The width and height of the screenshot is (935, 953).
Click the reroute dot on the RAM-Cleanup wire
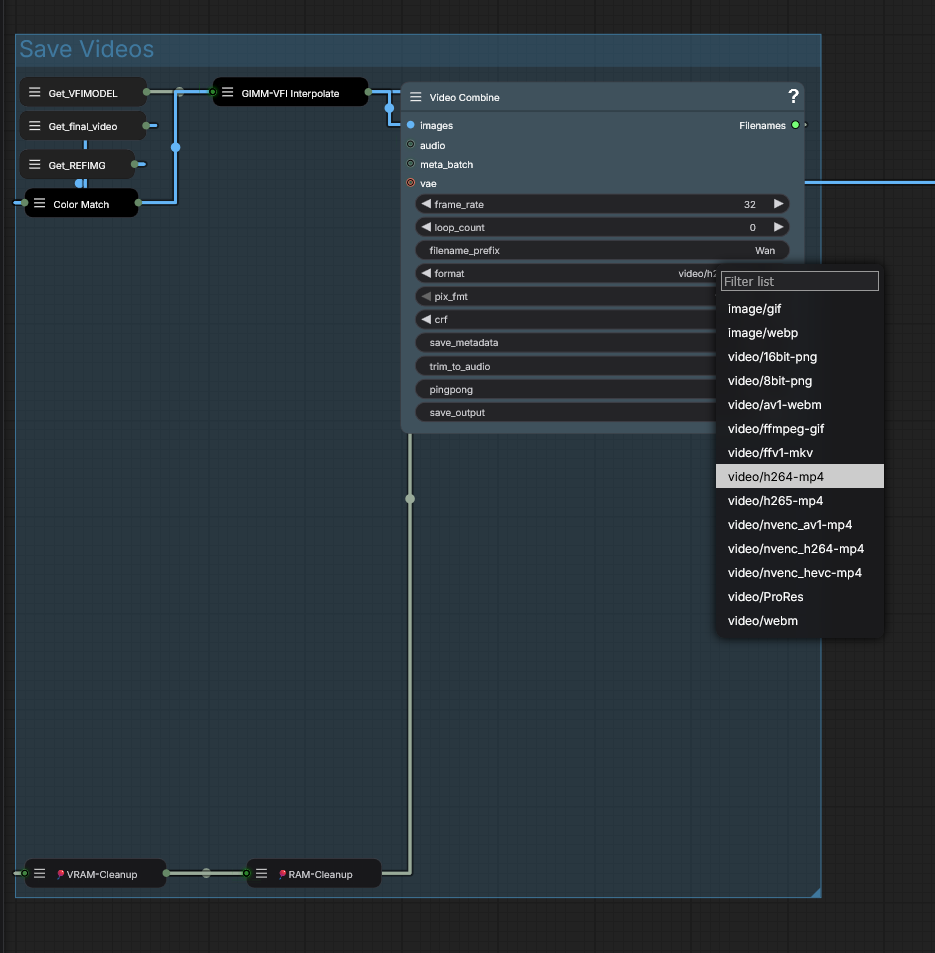click(x=410, y=499)
